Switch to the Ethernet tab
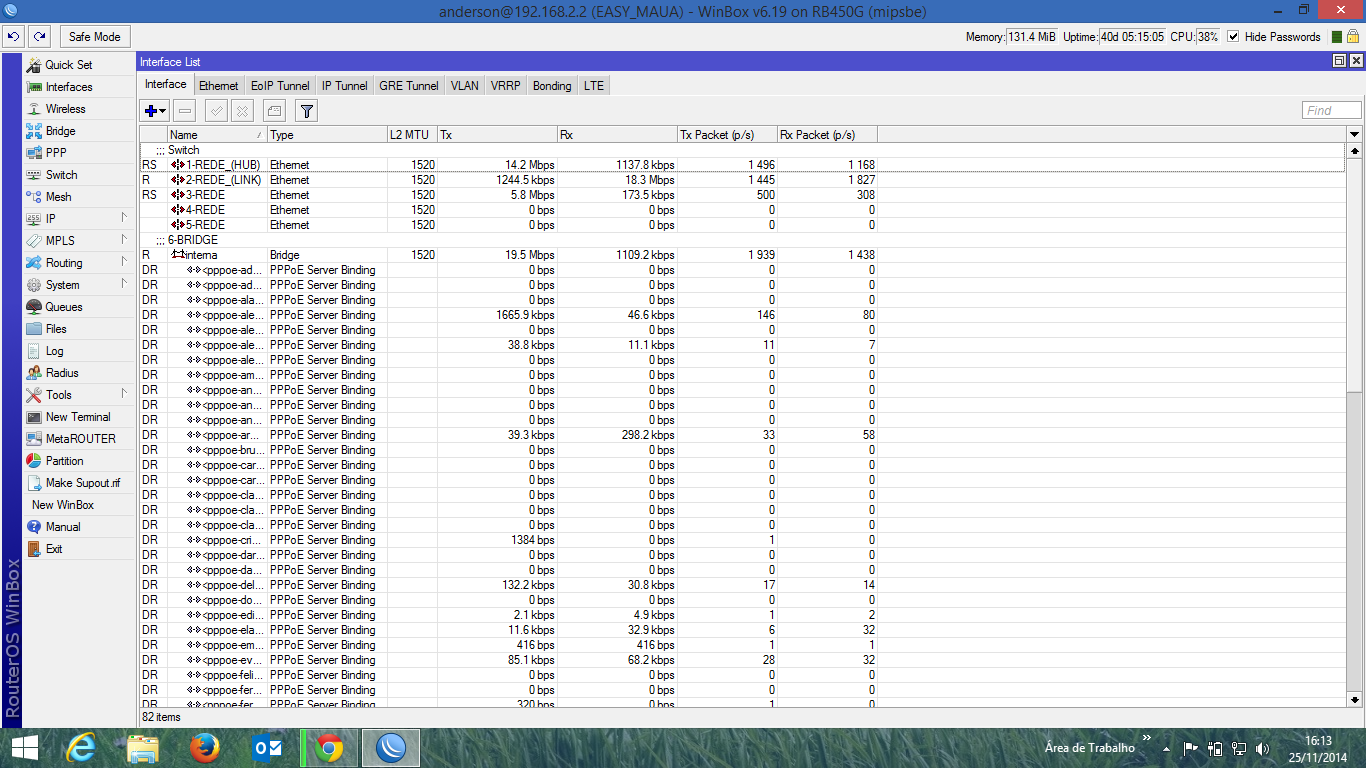The image size is (1366, 768). point(219,86)
